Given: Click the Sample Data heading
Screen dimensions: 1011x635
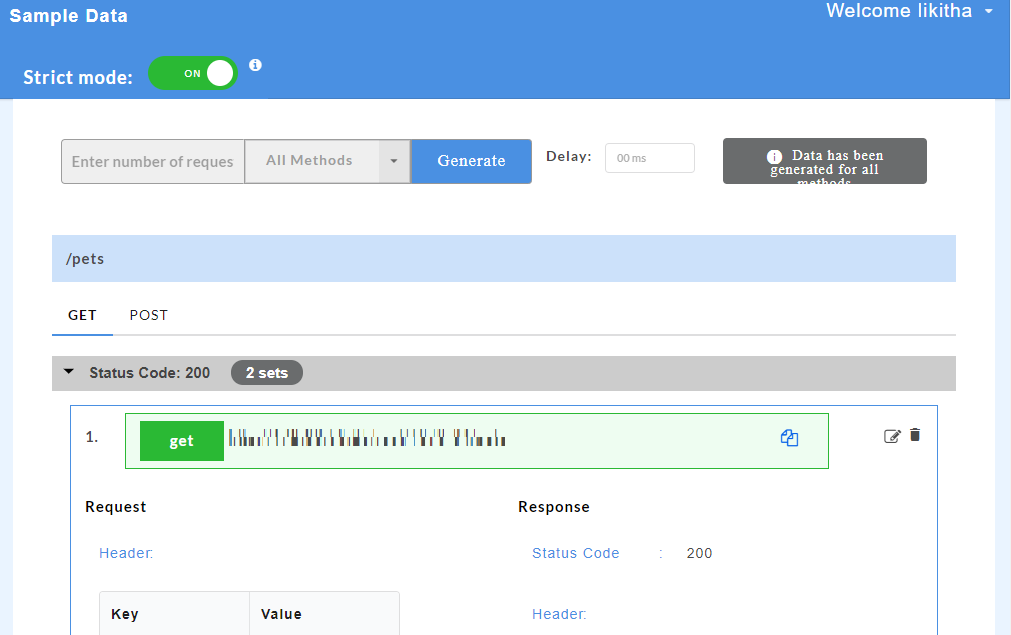Looking at the screenshot, I should tap(68, 15).
